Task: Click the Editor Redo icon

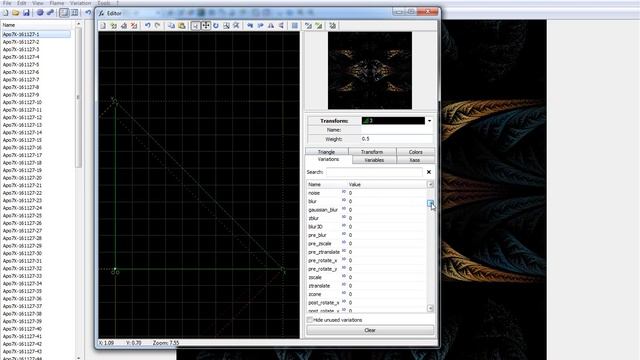Action: (158, 26)
